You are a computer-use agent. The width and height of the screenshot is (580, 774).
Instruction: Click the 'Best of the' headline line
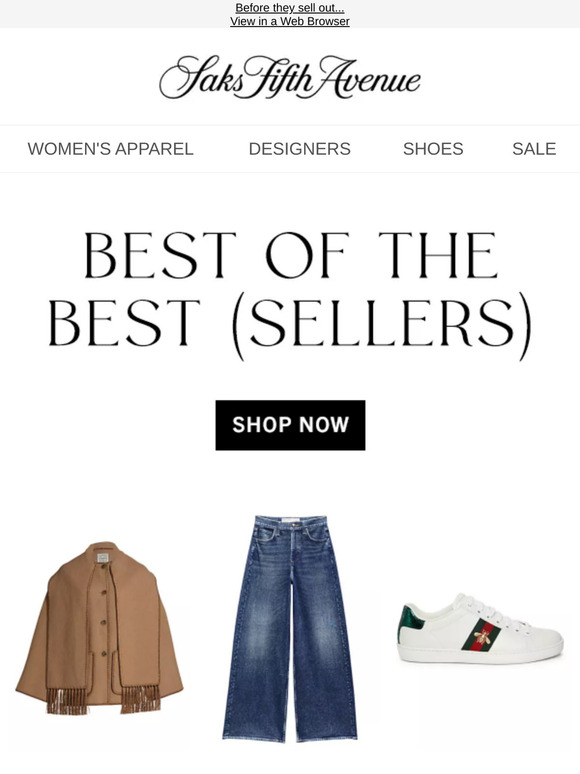(x=290, y=255)
